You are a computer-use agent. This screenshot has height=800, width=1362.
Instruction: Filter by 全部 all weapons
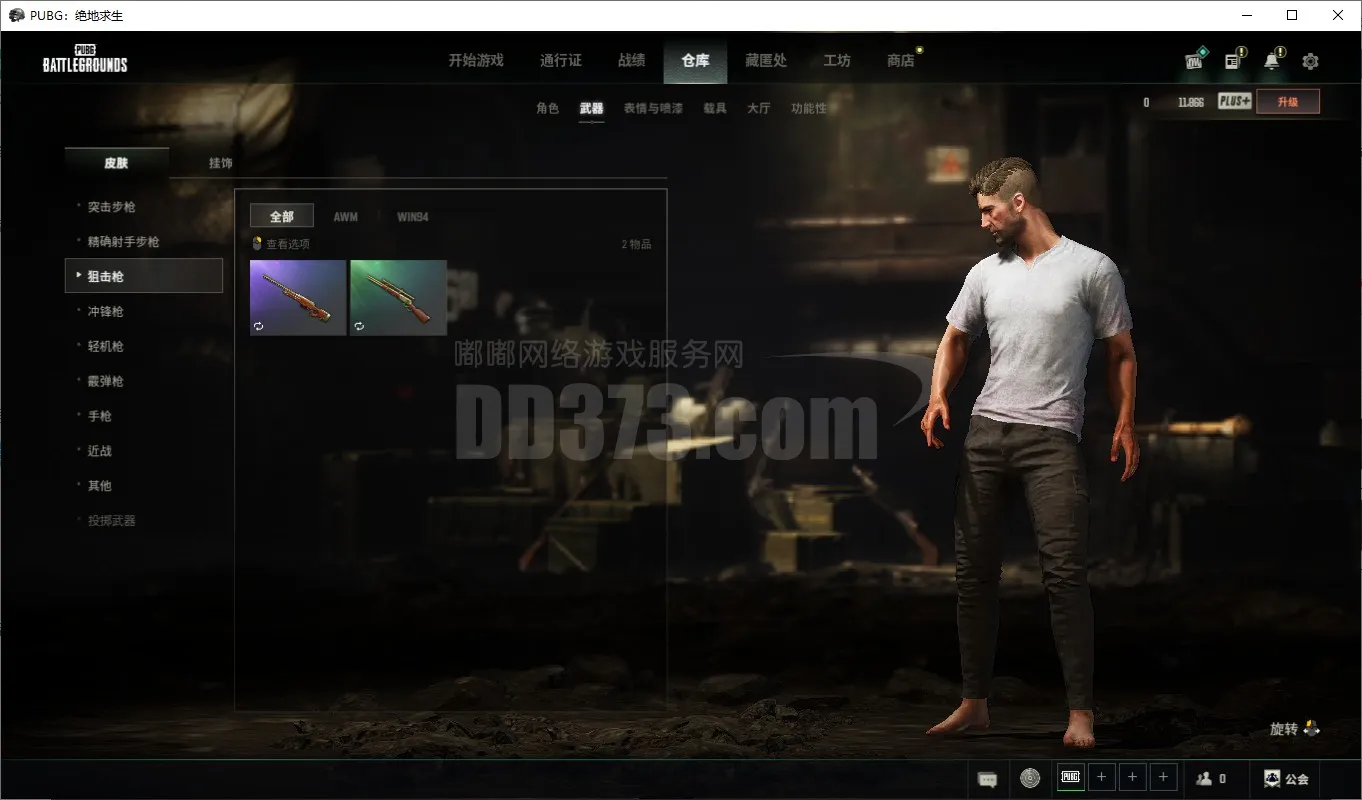coord(282,216)
